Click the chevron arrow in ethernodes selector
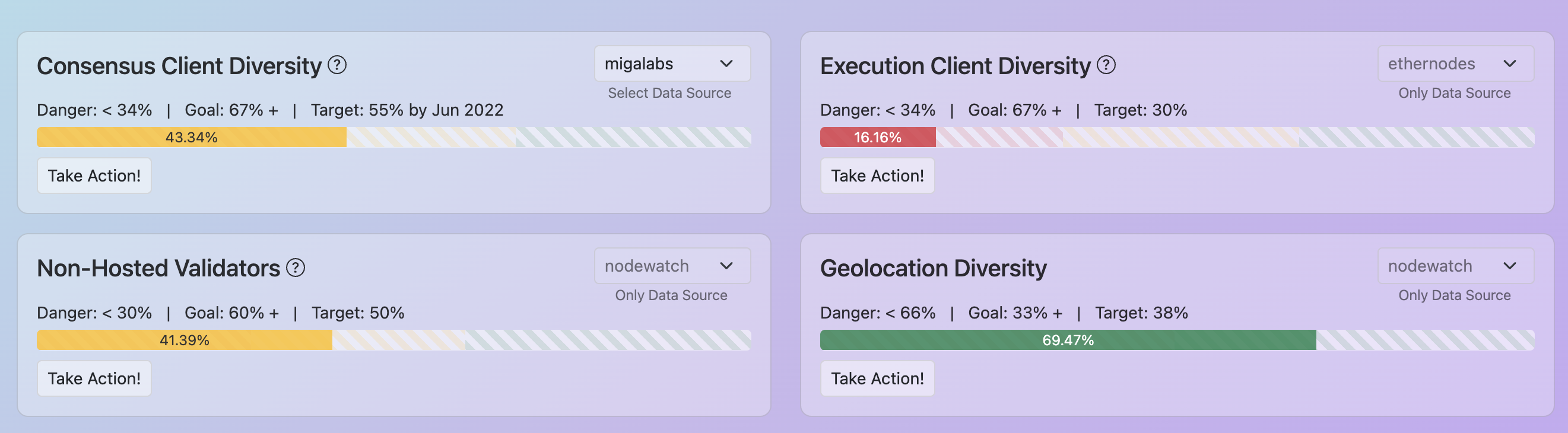Screen dimensions: 1568x433 tap(1509, 64)
